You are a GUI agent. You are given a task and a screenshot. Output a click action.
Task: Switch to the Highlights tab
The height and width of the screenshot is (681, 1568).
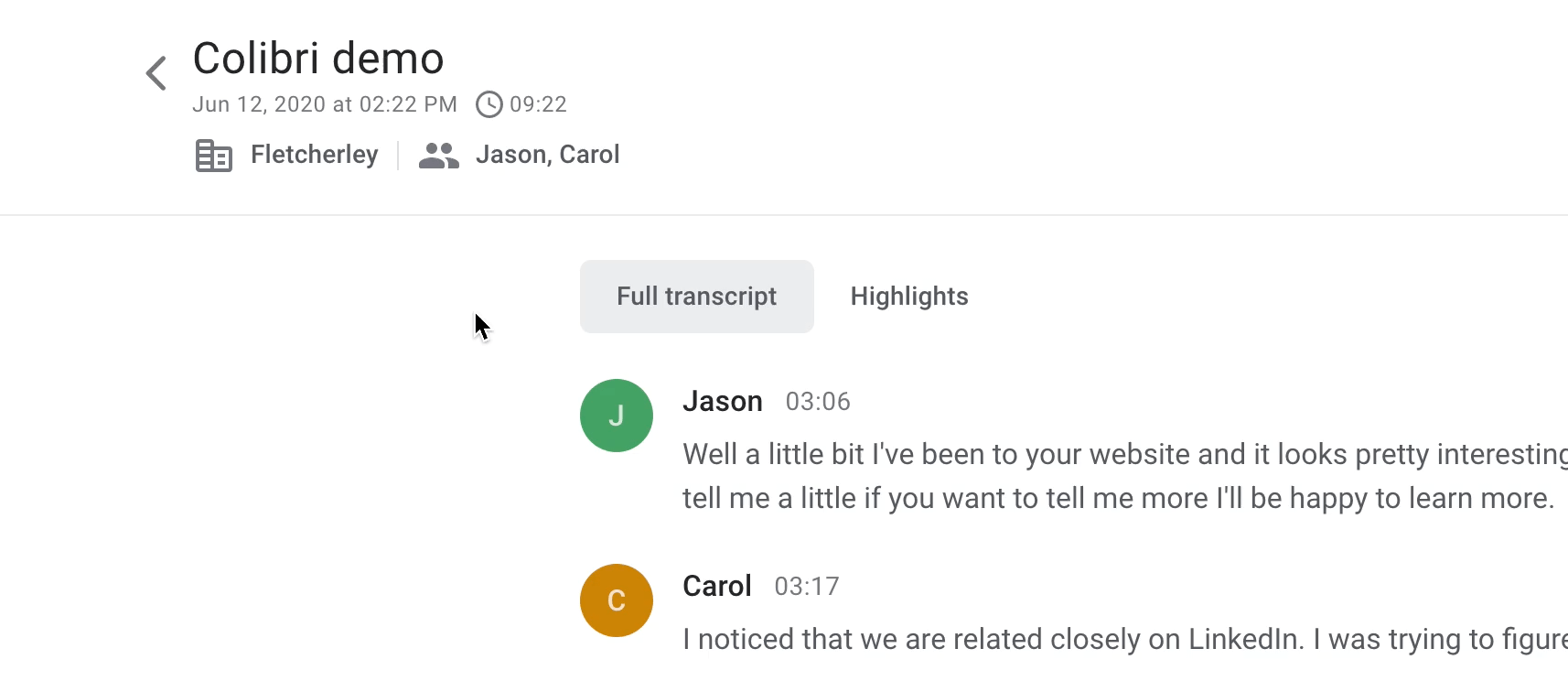coord(909,297)
